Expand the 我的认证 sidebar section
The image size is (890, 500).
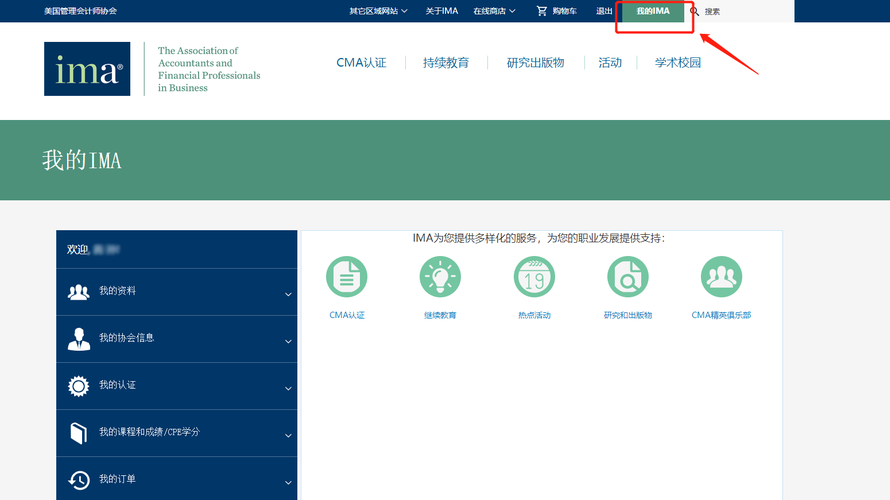pyautogui.click(x=177, y=386)
